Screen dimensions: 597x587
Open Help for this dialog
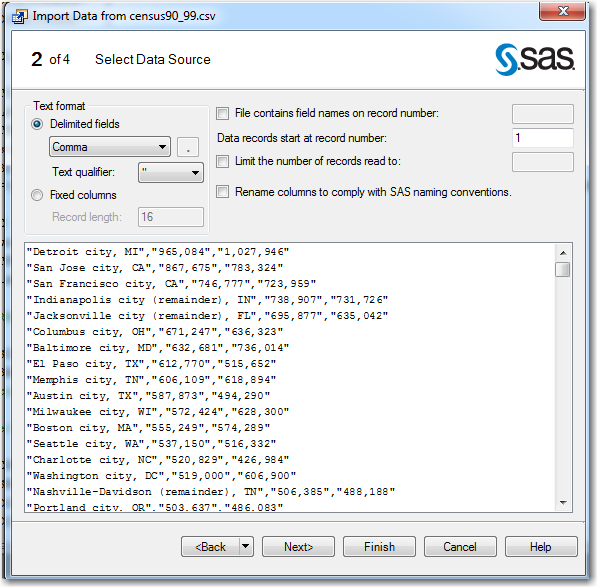[541, 547]
